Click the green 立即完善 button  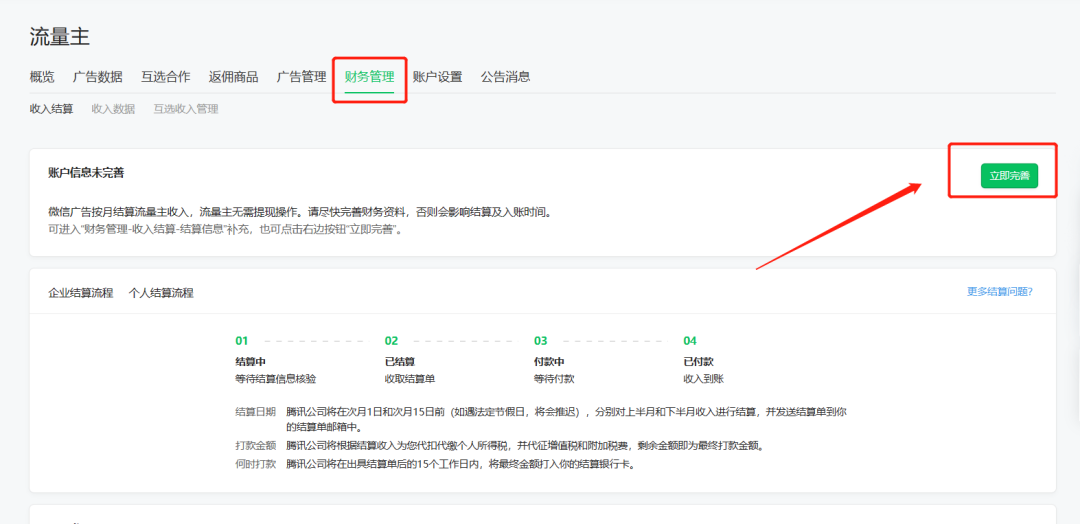pyautogui.click(x=1009, y=176)
